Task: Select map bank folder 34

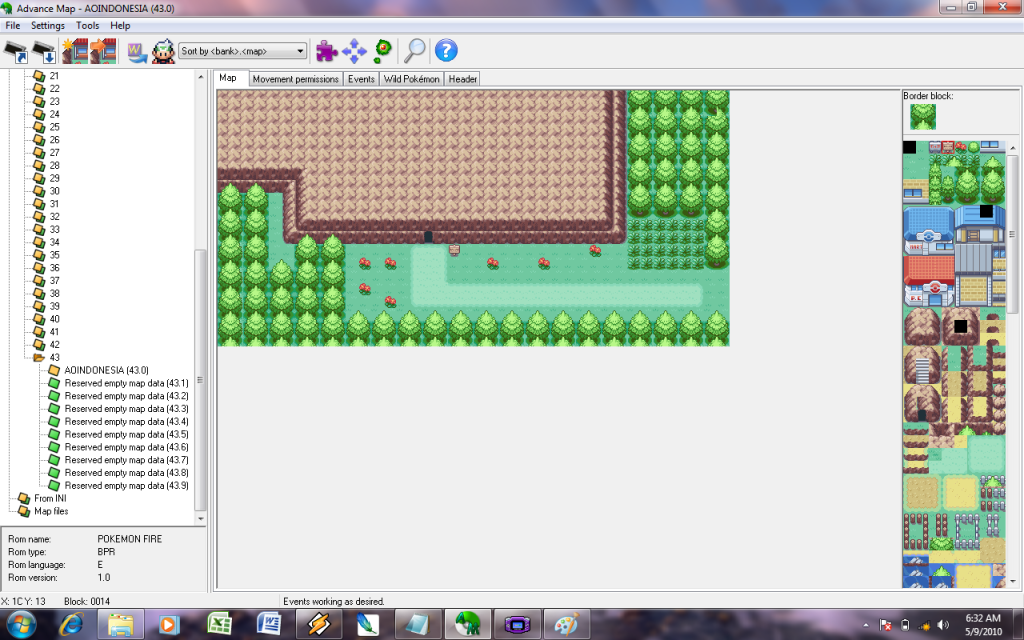Action: (54, 242)
